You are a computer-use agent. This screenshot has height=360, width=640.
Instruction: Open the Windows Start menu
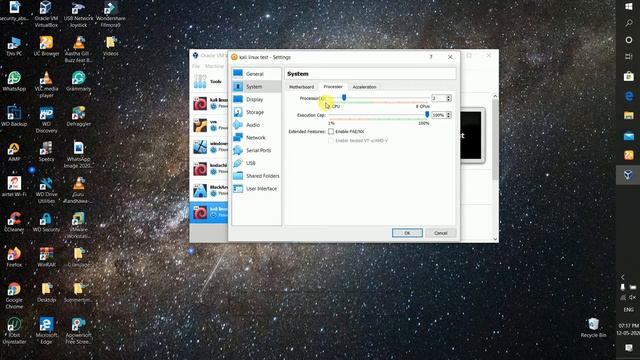pos(629,7)
